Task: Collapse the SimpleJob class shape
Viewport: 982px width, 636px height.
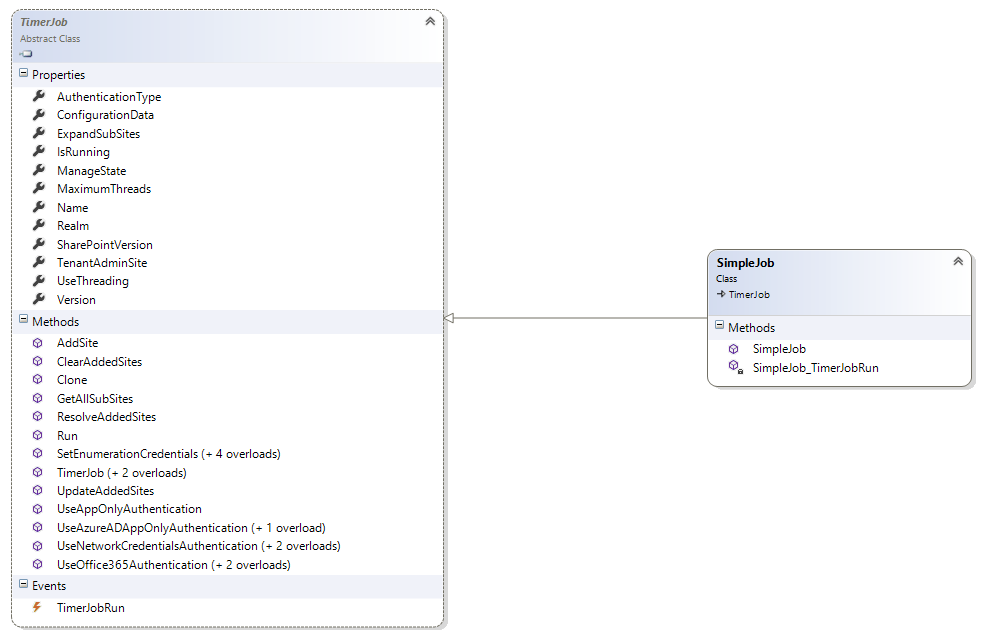Action: pyautogui.click(x=958, y=260)
